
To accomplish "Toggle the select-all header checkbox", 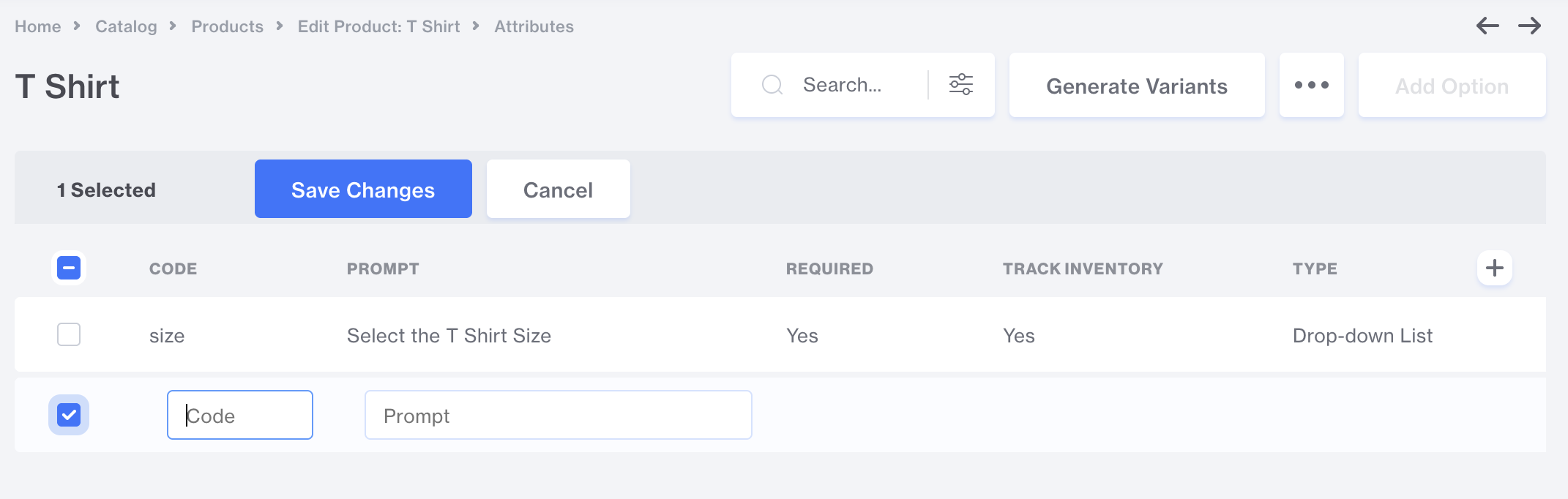I will click(69, 268).
